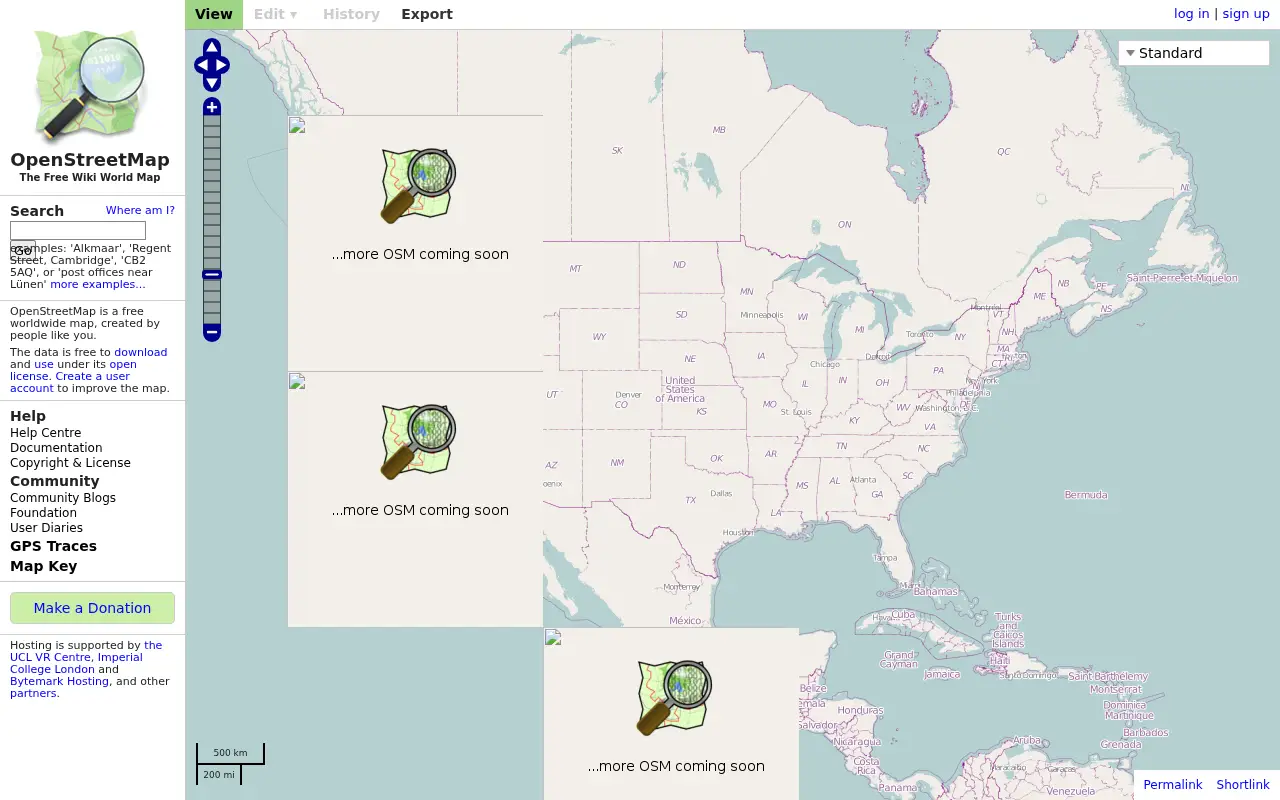The width and height of the screenshot is (1280, 800).
Task: Focus the Search text field
Action: tap(78, 231)
